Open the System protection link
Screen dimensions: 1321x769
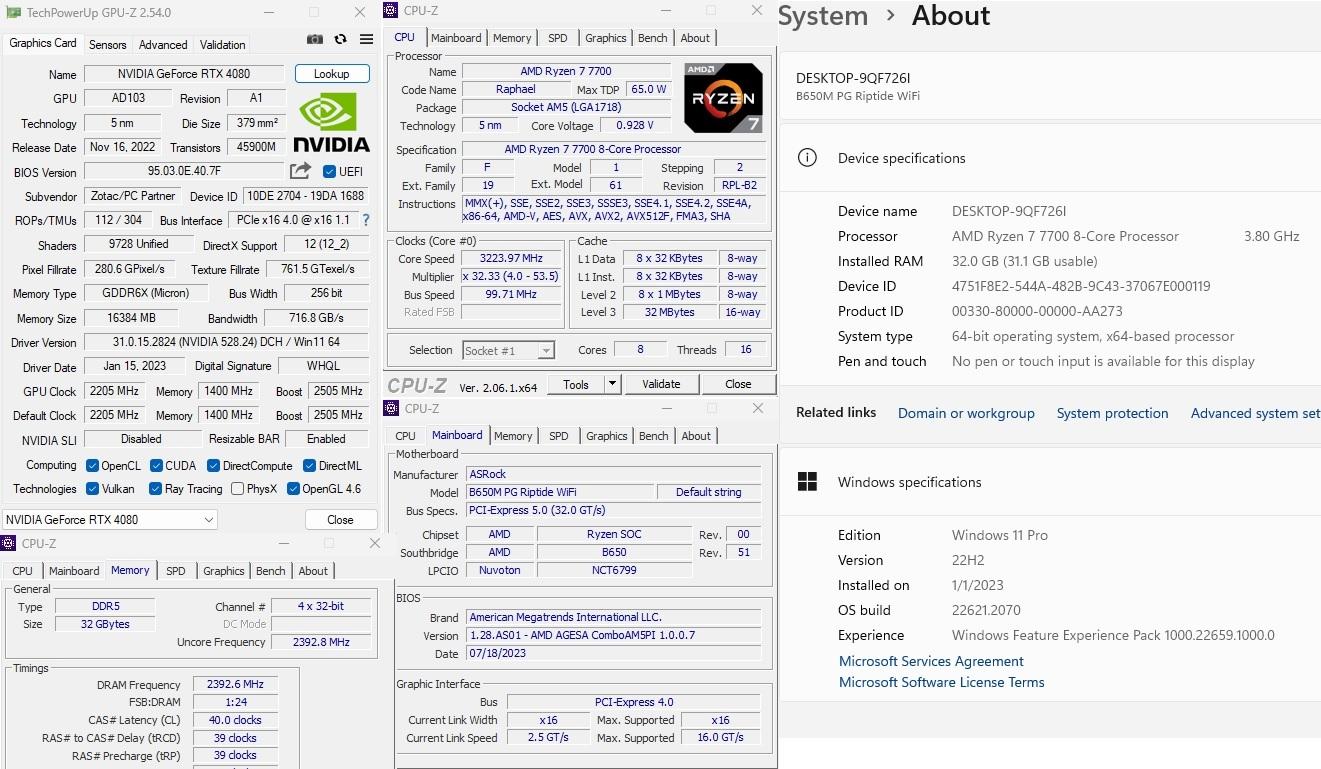tap(1112, 413)
